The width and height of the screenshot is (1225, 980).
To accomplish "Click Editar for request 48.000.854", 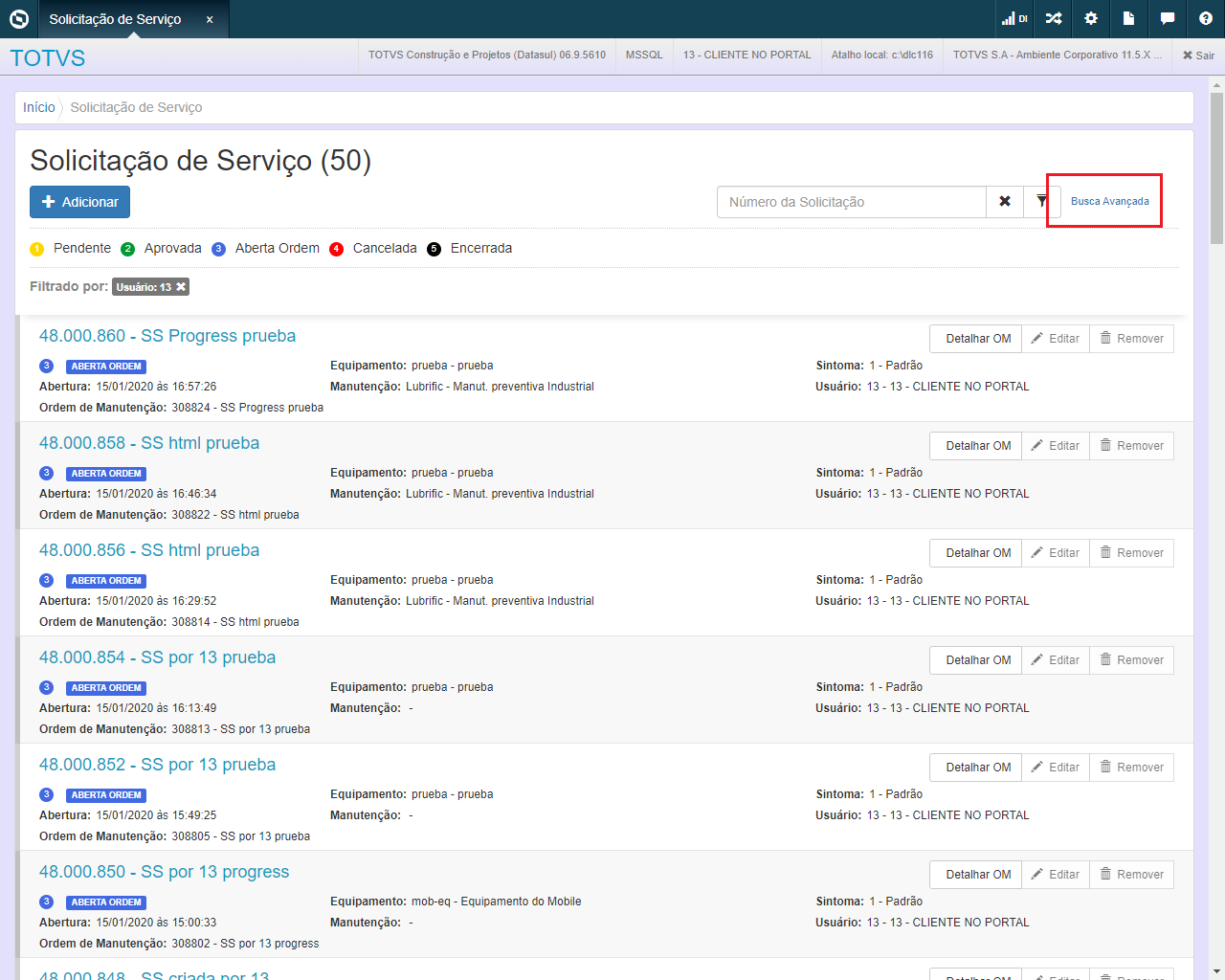I will [1056, 660].
